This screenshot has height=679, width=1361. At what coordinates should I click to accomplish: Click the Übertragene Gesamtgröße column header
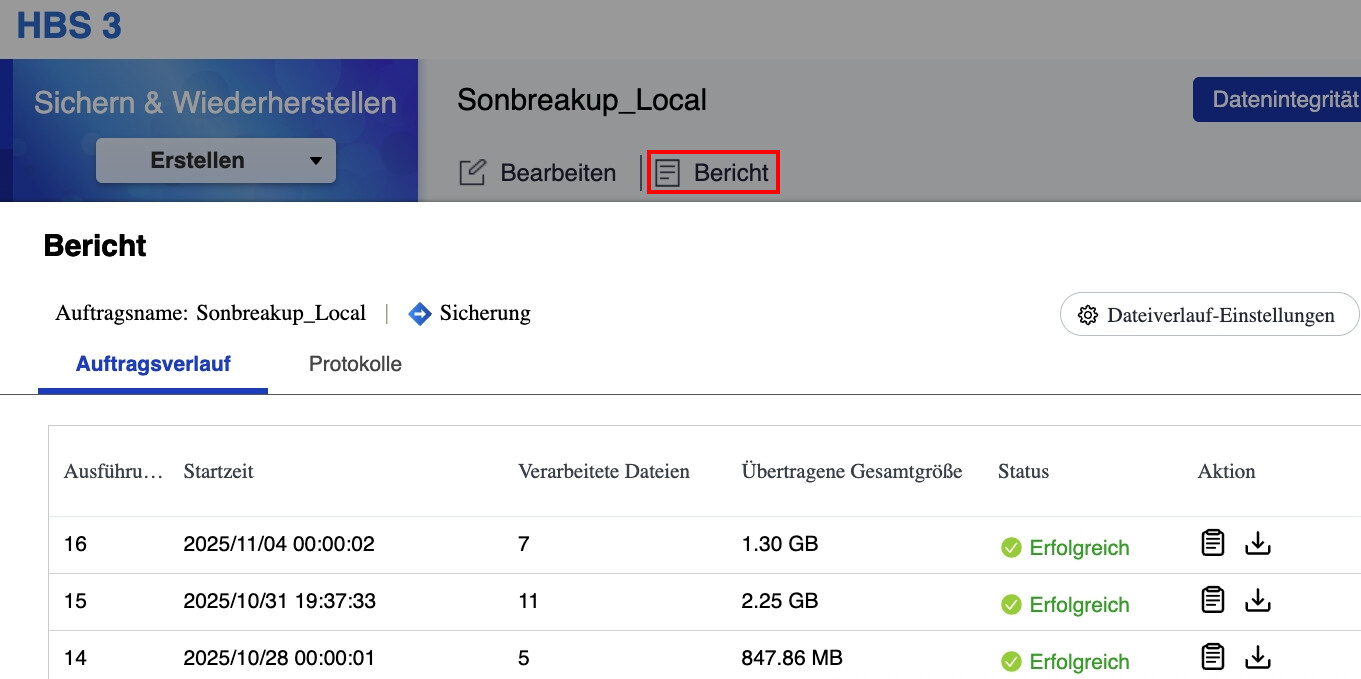(851, 471)
